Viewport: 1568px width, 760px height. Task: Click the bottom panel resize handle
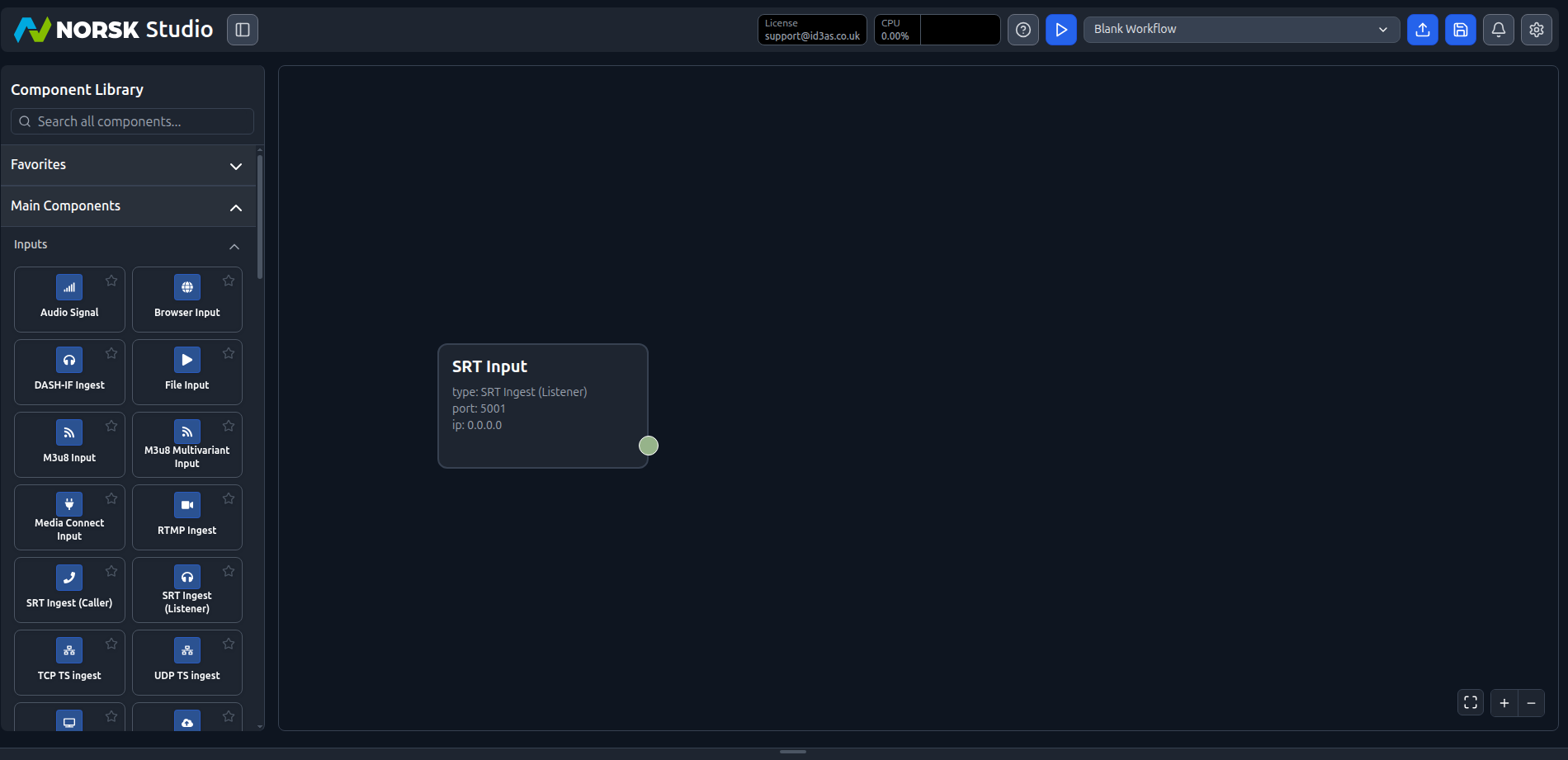point(793,752)
